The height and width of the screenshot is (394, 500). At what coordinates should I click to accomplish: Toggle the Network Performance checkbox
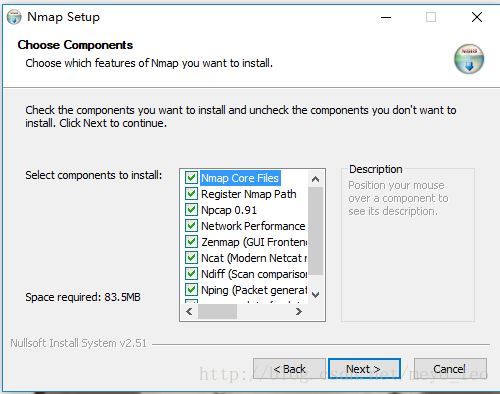pos(191,226)
